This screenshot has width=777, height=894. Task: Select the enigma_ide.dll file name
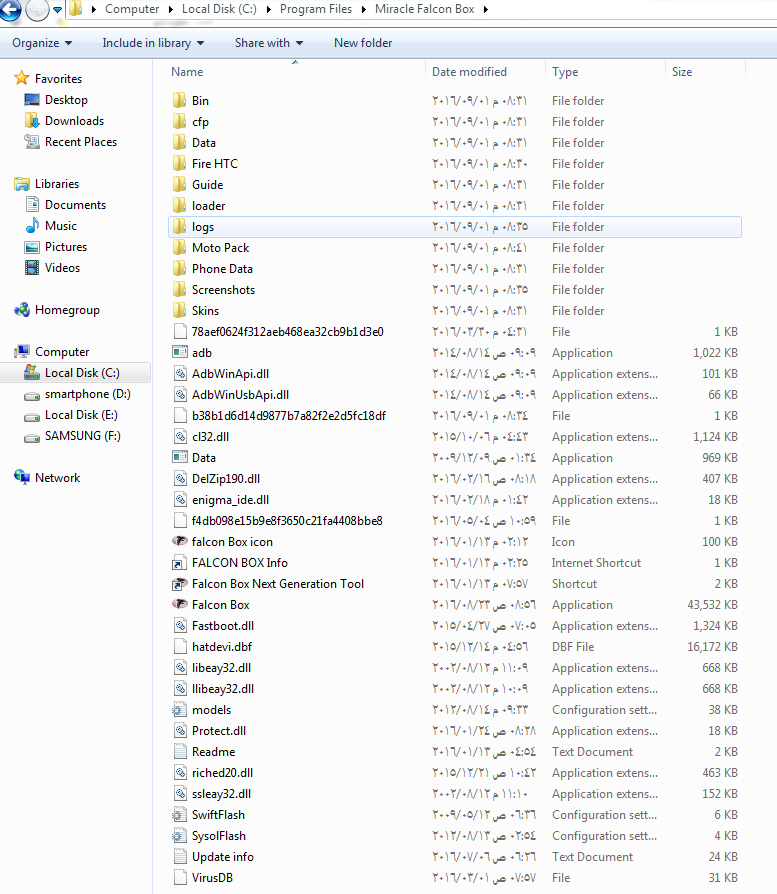coord(230,499)
